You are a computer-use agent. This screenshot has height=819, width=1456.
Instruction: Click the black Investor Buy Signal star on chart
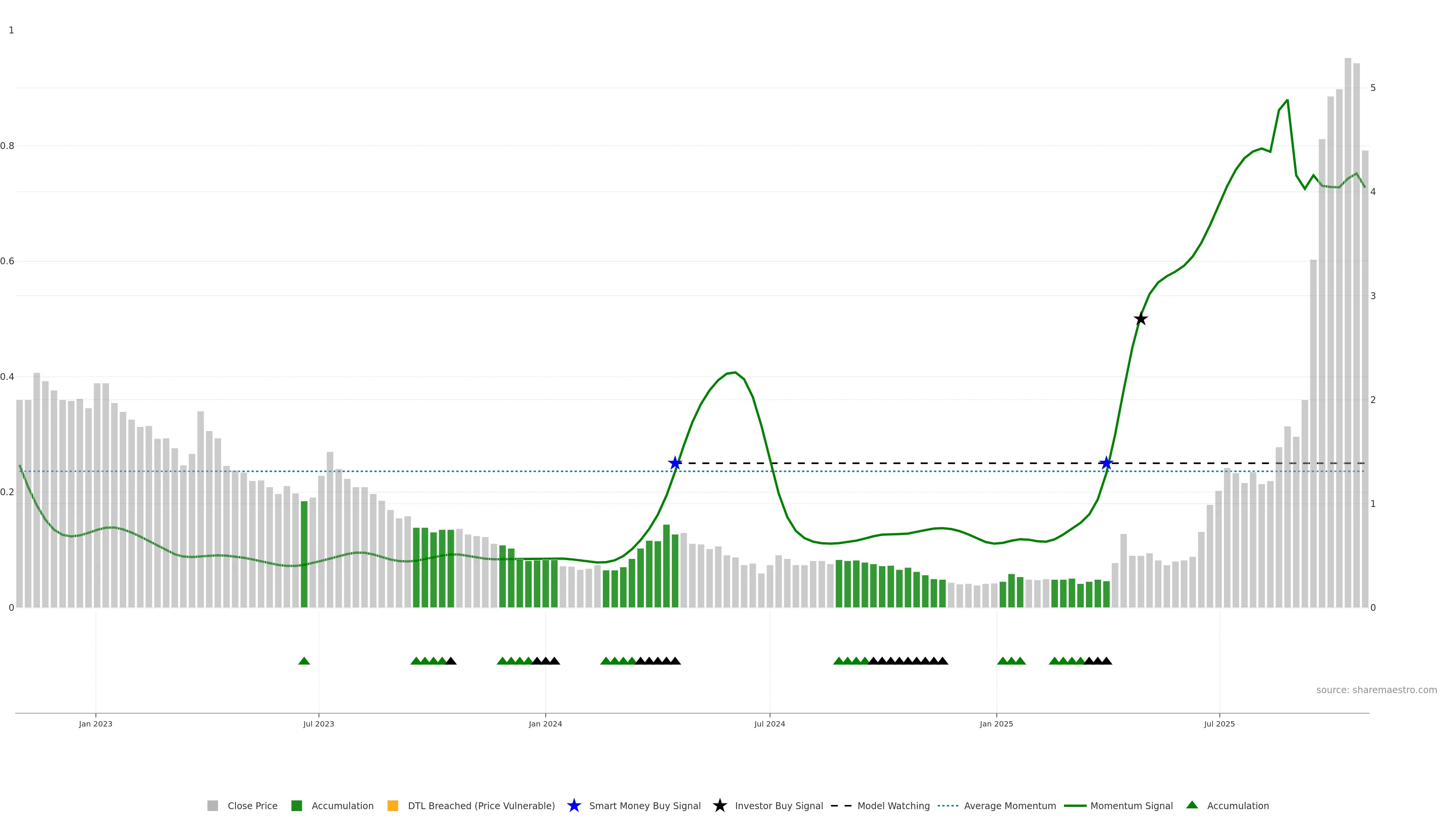point(1141,319)
